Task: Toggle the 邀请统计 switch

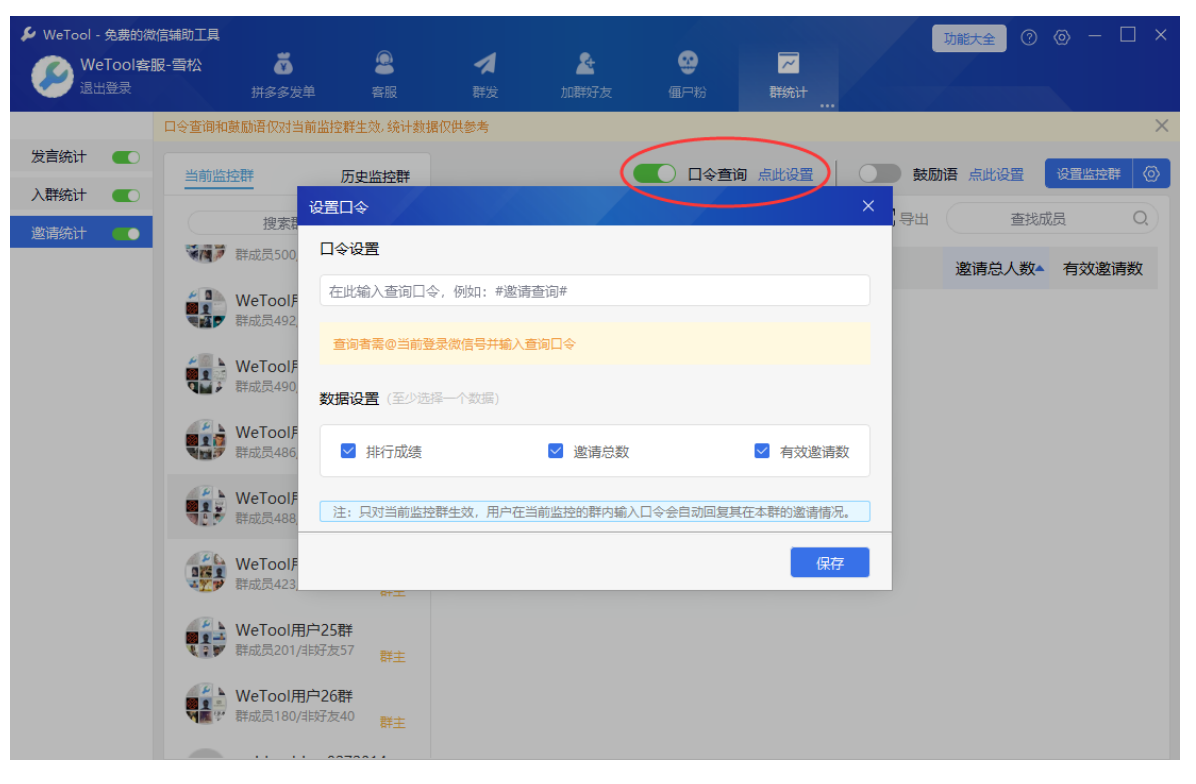Action: pyautogui.click(x=126, y=233)
